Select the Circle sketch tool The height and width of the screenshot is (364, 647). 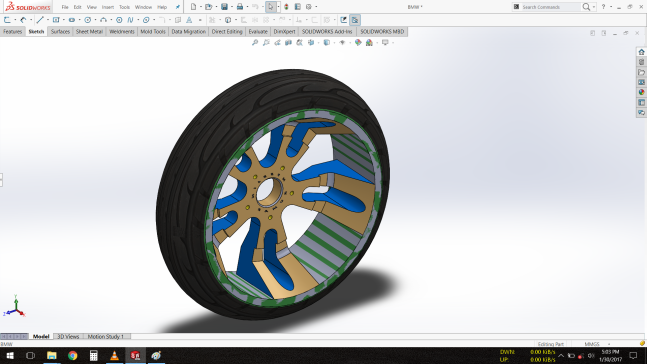coord(87,20)
